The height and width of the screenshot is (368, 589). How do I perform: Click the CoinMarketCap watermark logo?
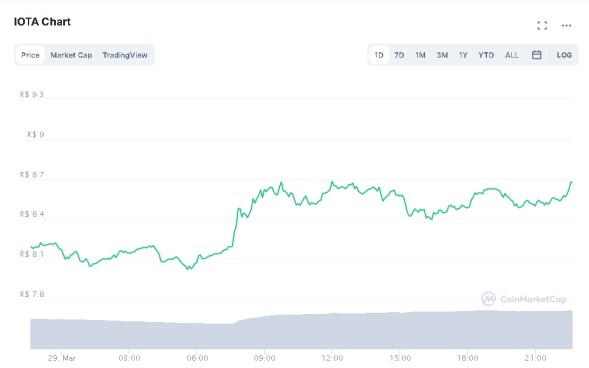524,299
